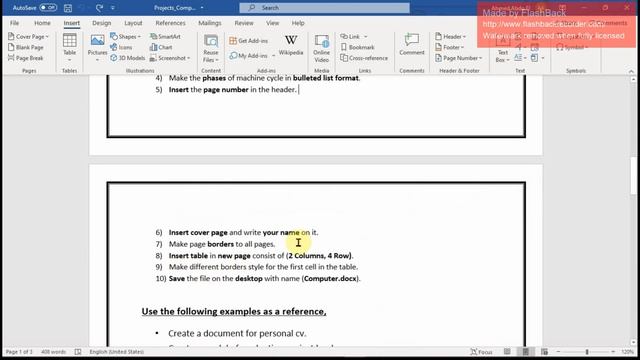Add a new Comment
This screenshot has width=640, height=360.
[x=412, y=45]
